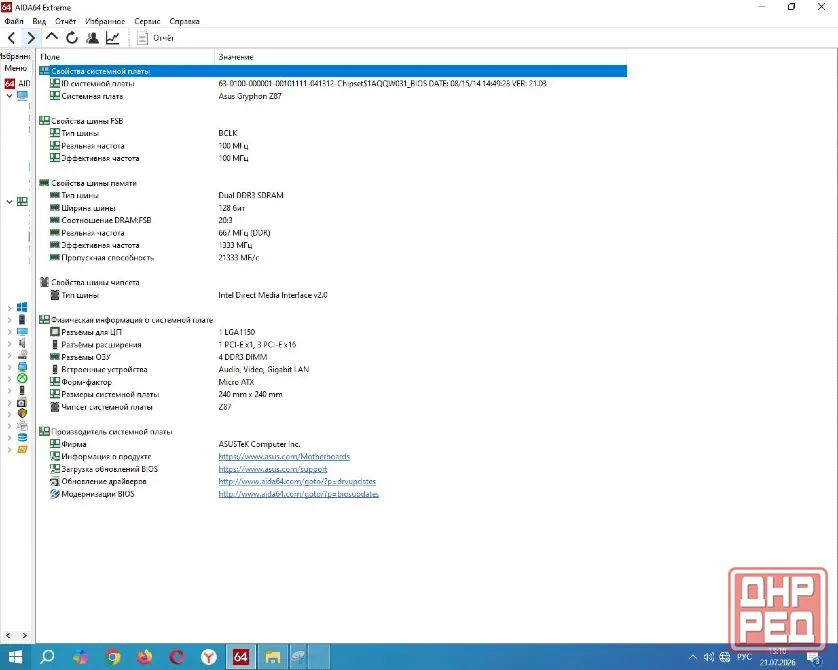Select the Свойства системной платы header row

pyautogui.click(x=332, y=71)
